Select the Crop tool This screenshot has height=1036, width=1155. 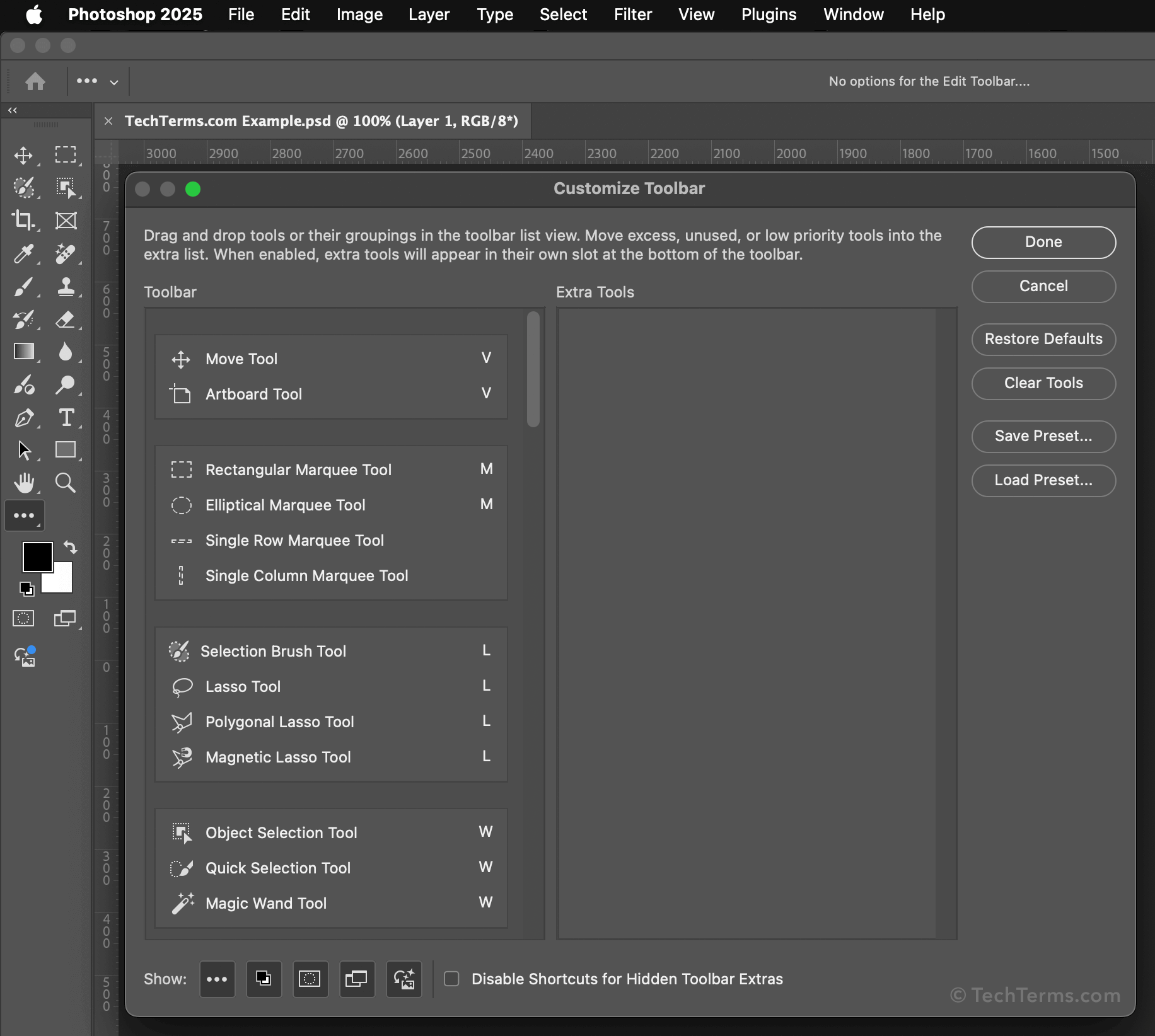click(x=23, y=220)
